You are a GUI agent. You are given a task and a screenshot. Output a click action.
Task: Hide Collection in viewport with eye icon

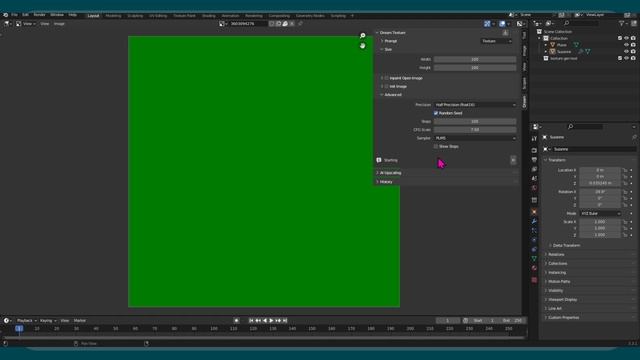point(627,38)
